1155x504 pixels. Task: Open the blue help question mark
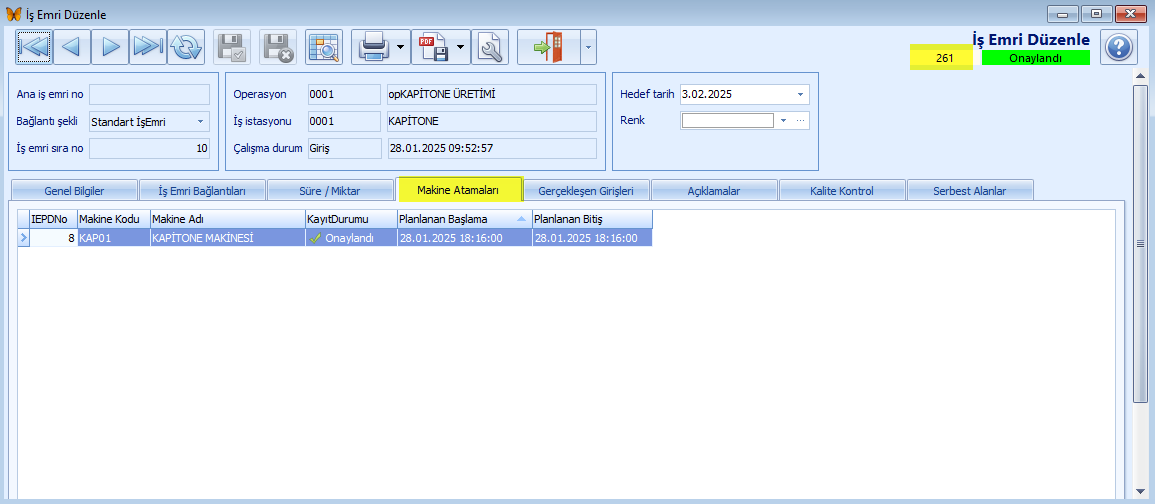coord(1119,49)
